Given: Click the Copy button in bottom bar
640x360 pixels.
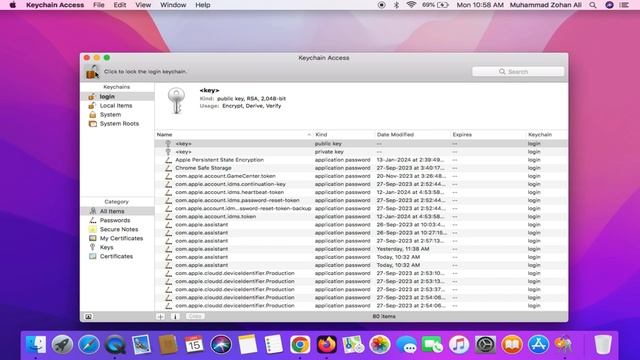Looking at the screenshot, I should coord(195,316).
